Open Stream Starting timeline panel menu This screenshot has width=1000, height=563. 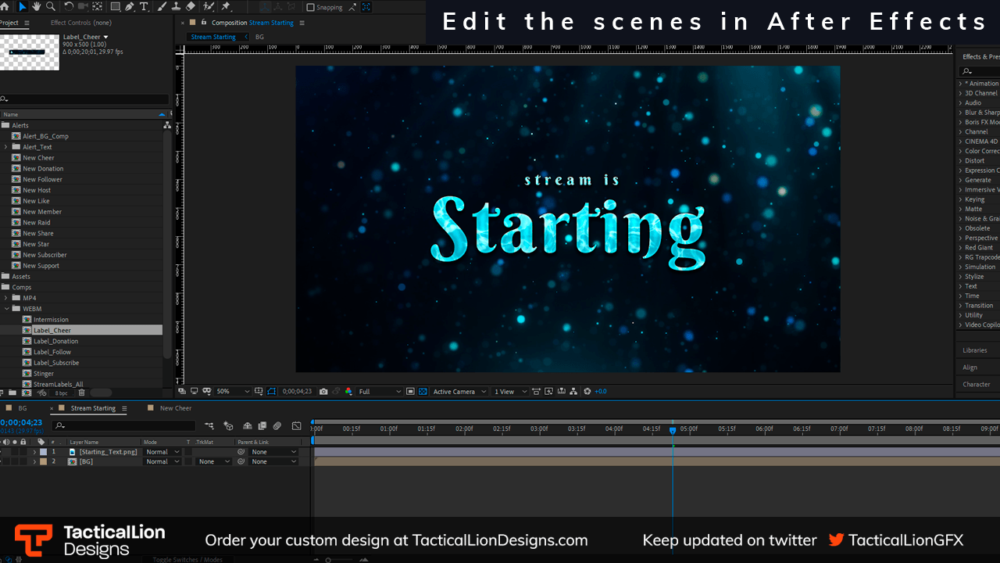(124, 408)
